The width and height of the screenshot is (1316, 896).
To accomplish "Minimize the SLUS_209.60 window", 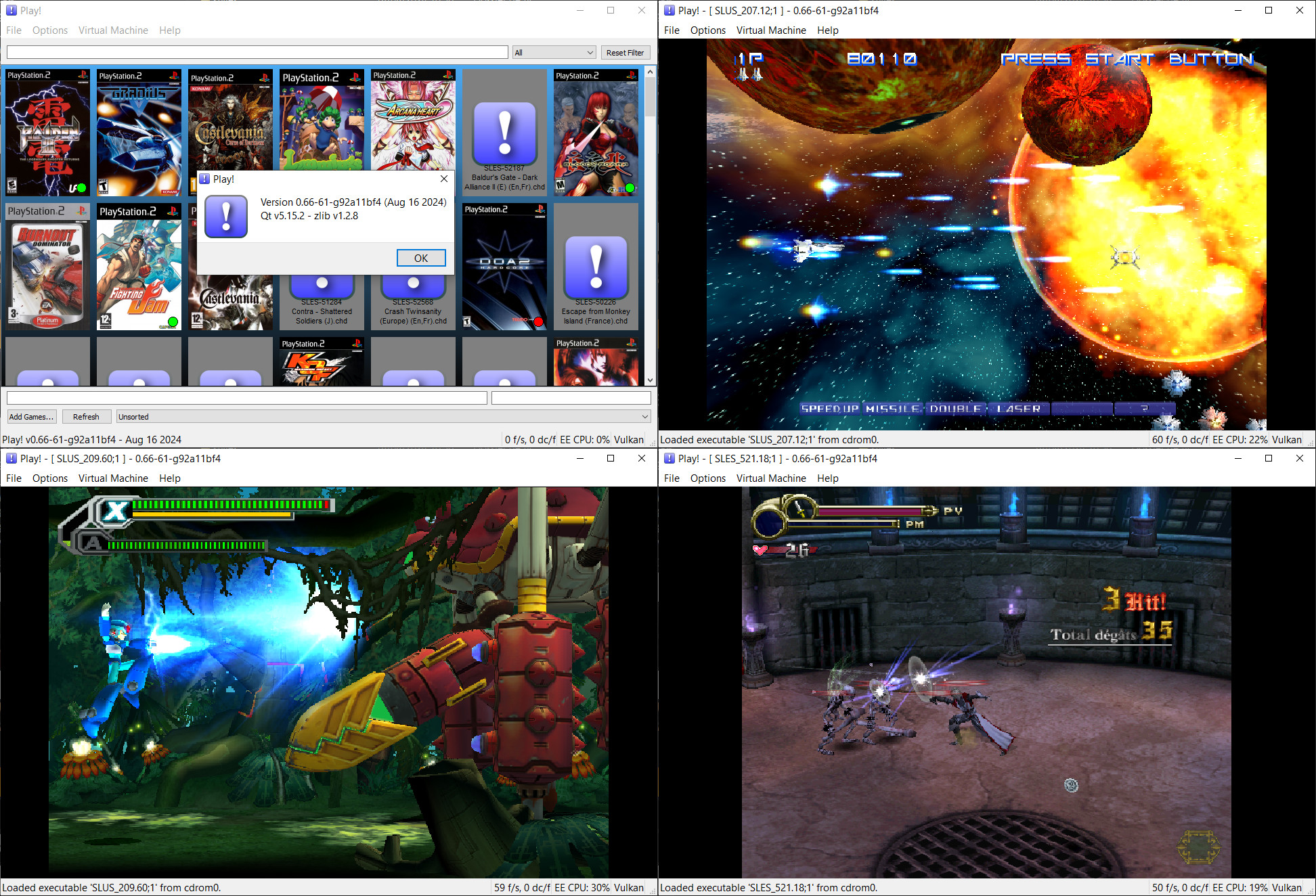I will click(x=579, y=458).
